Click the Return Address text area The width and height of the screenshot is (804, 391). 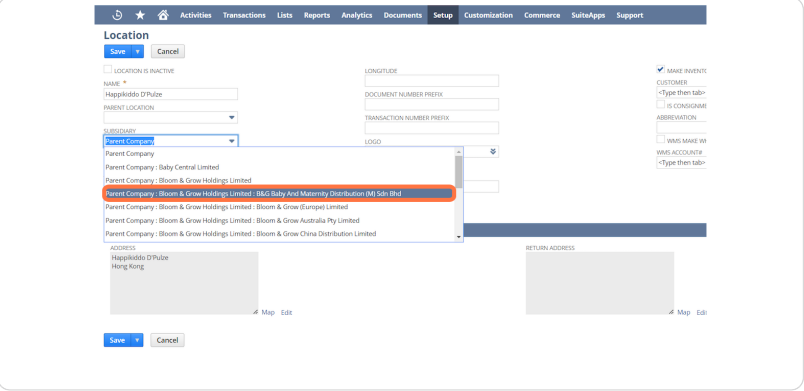point(600,283)
